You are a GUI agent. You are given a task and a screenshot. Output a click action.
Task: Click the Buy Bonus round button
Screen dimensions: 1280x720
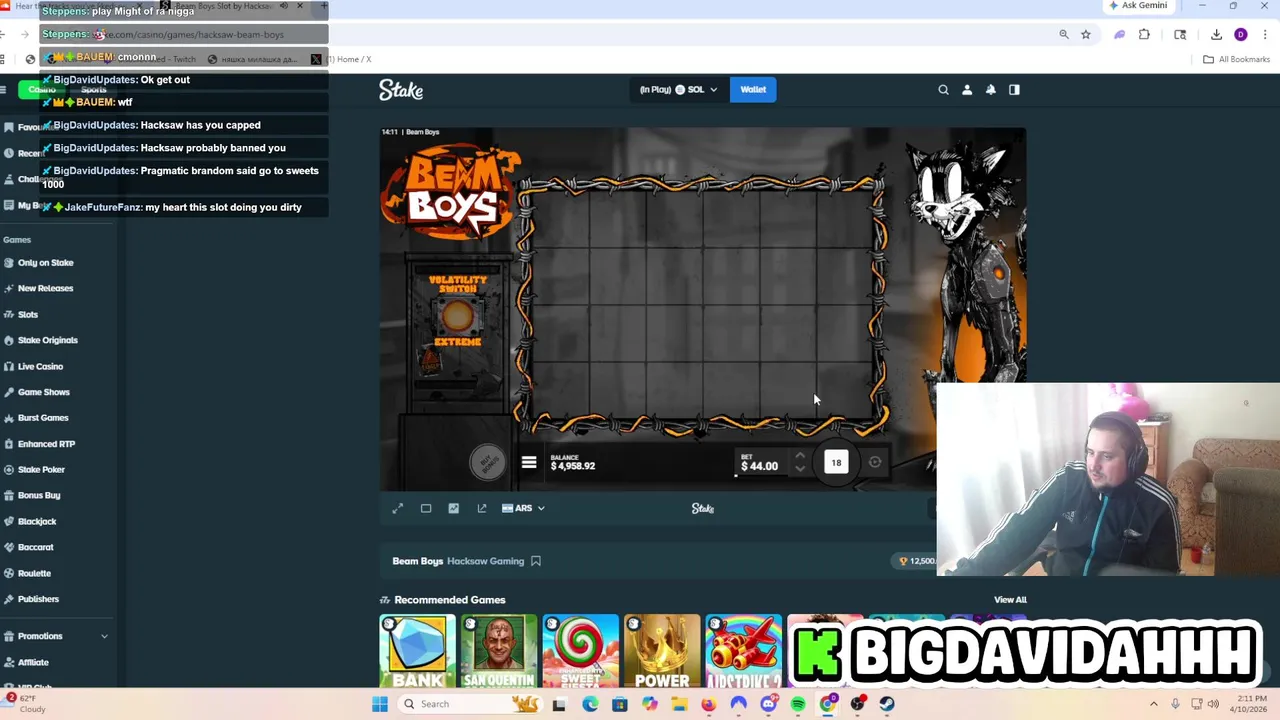[488, 461]
